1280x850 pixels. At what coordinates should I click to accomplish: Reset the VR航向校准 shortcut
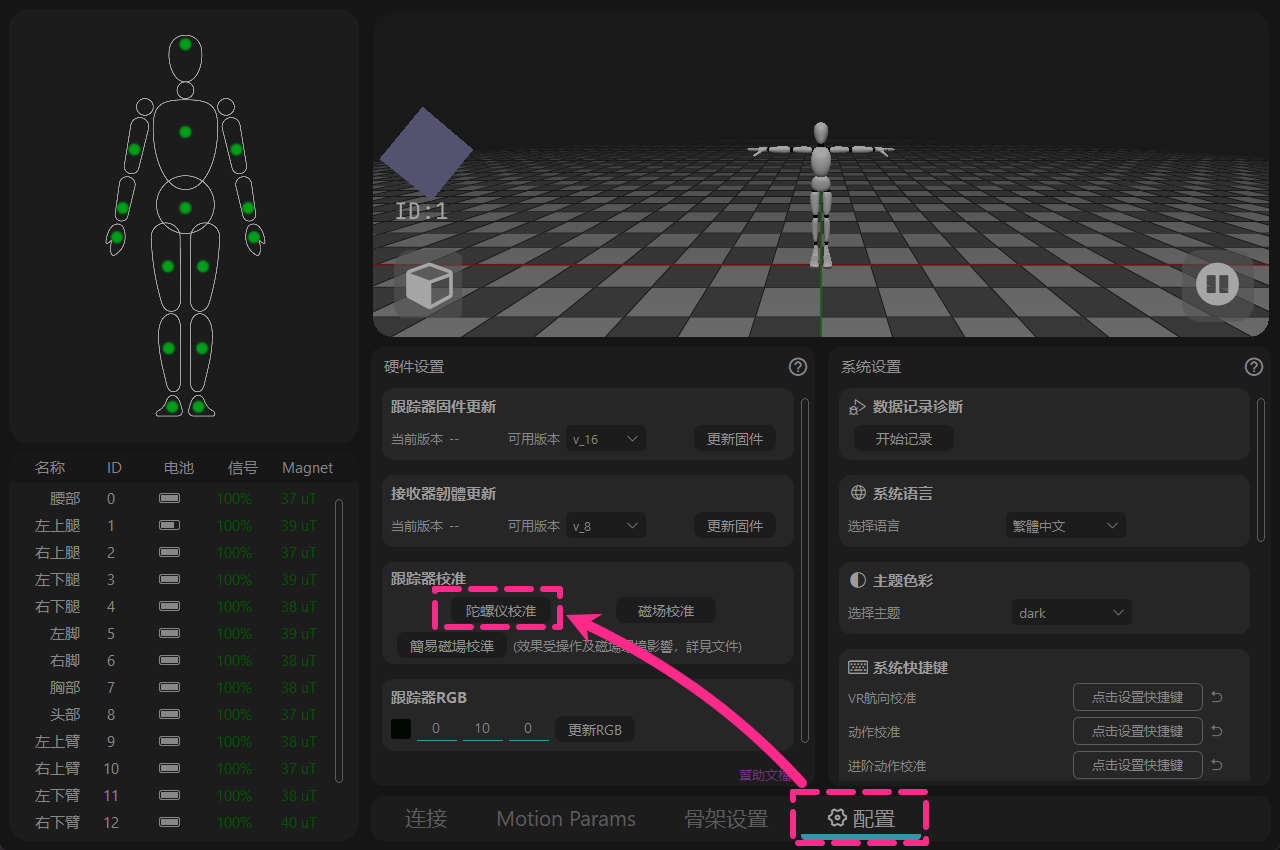[1217, 697]
